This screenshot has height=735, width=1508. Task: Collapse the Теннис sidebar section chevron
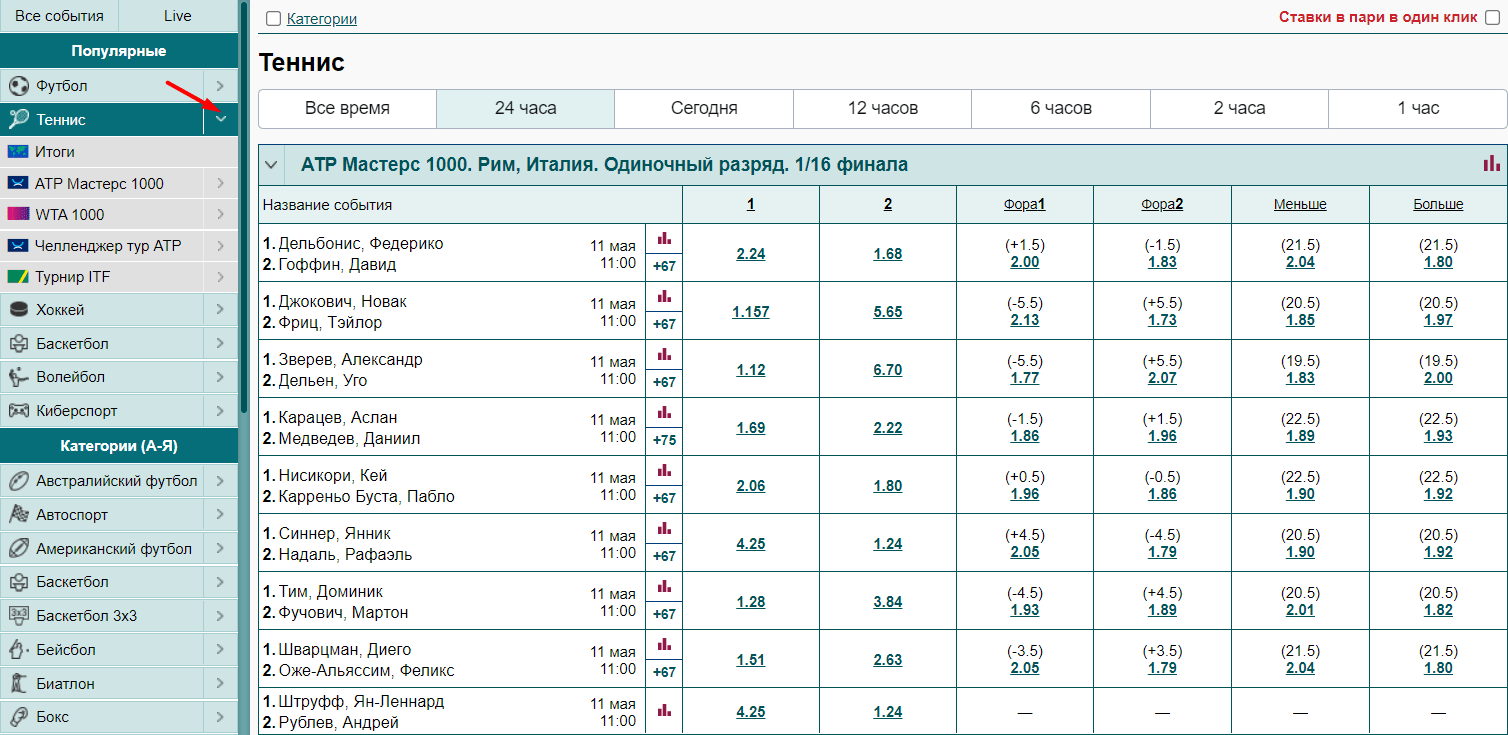(221, 119)
